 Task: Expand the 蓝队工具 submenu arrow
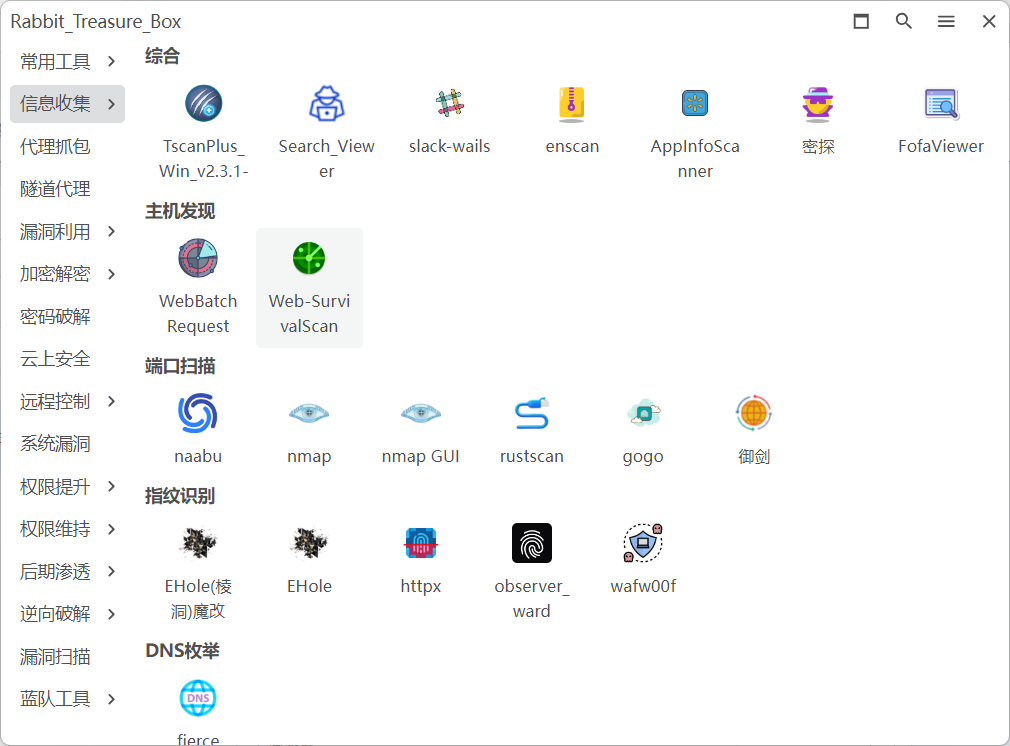coord(111,699)
